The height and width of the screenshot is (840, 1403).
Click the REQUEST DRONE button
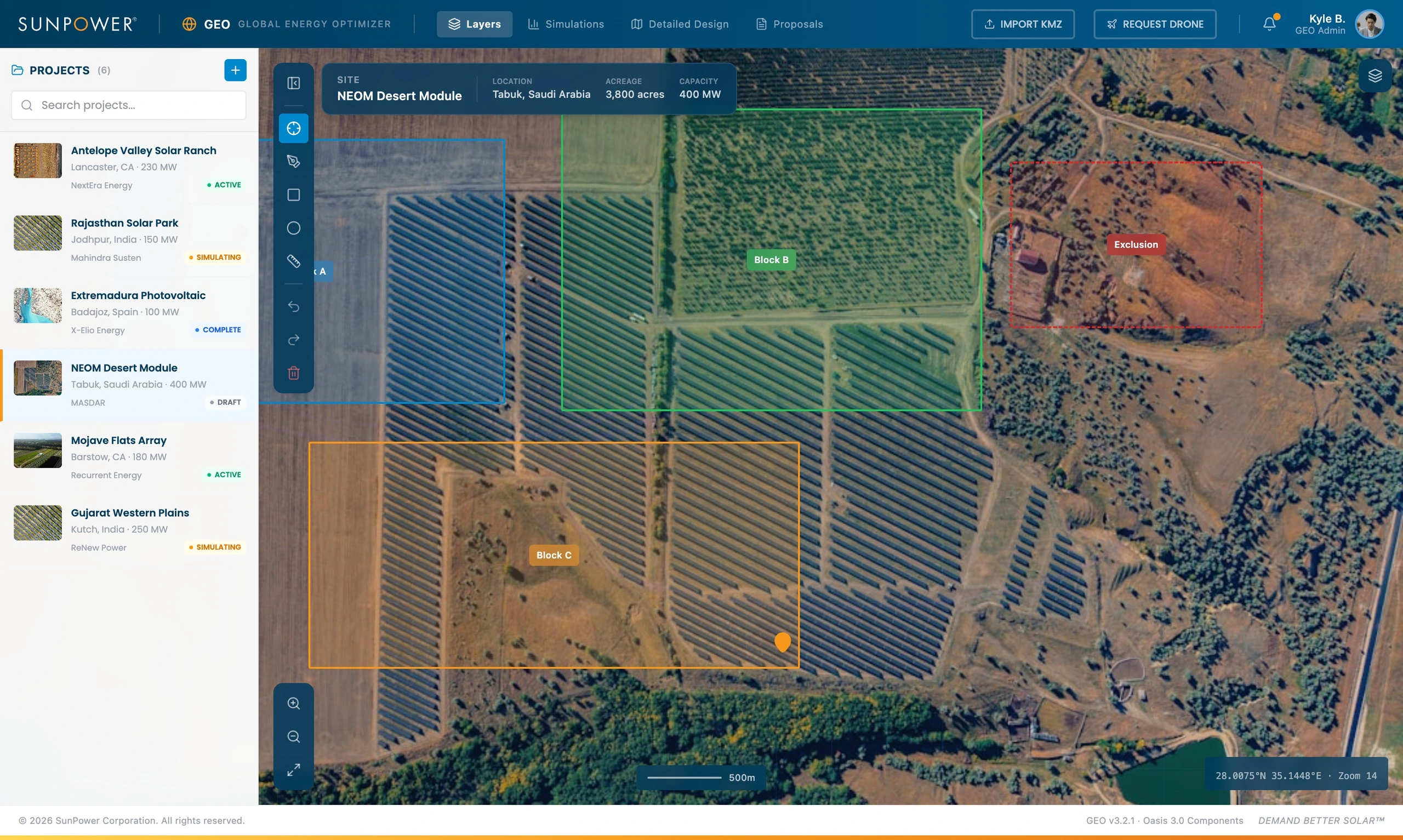click(1155, 24)
